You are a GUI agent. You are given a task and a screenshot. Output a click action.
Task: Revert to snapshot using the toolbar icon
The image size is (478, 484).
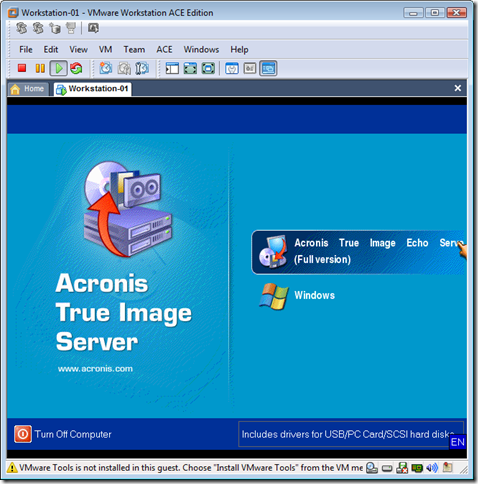pyautogui.click(x=124, y=68)
